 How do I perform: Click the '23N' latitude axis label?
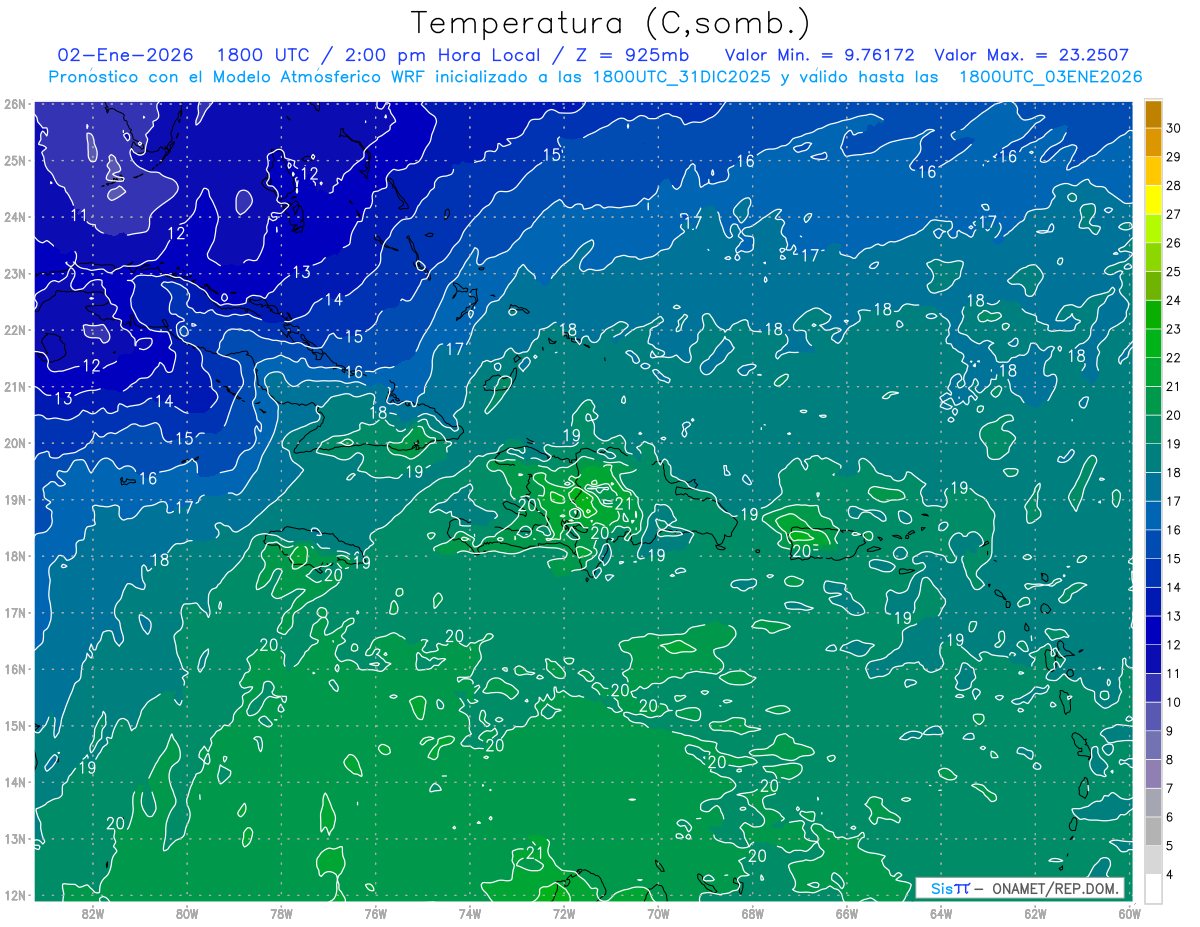click(x=15, y=273)
